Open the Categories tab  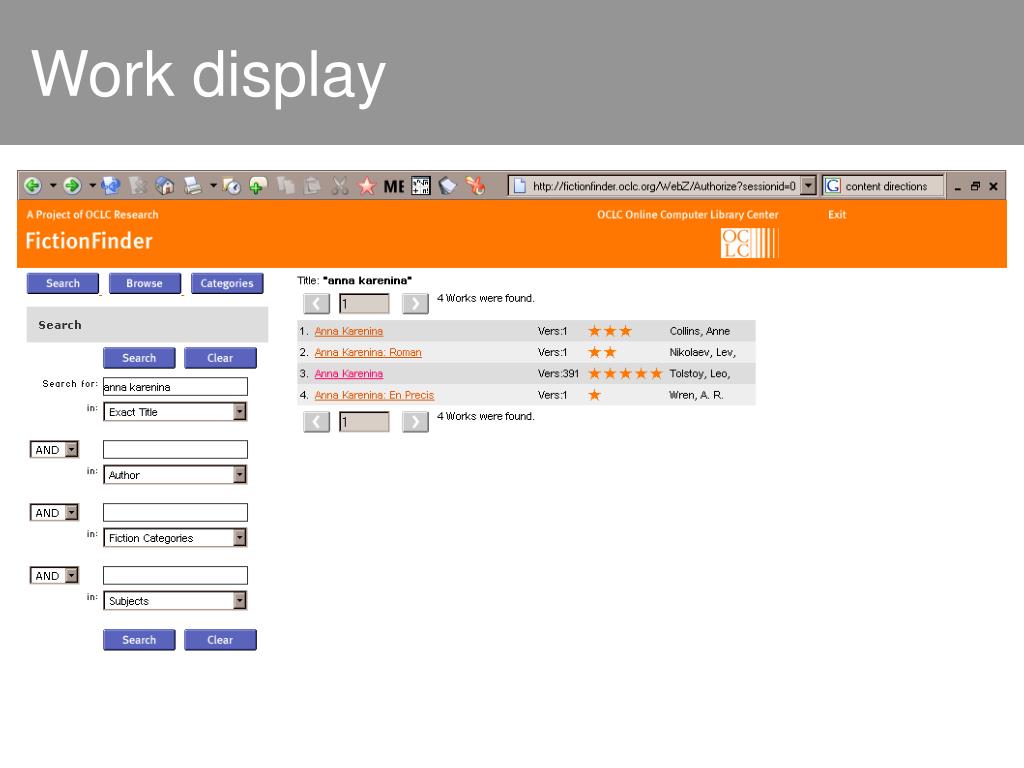click(x=227, y=283)
